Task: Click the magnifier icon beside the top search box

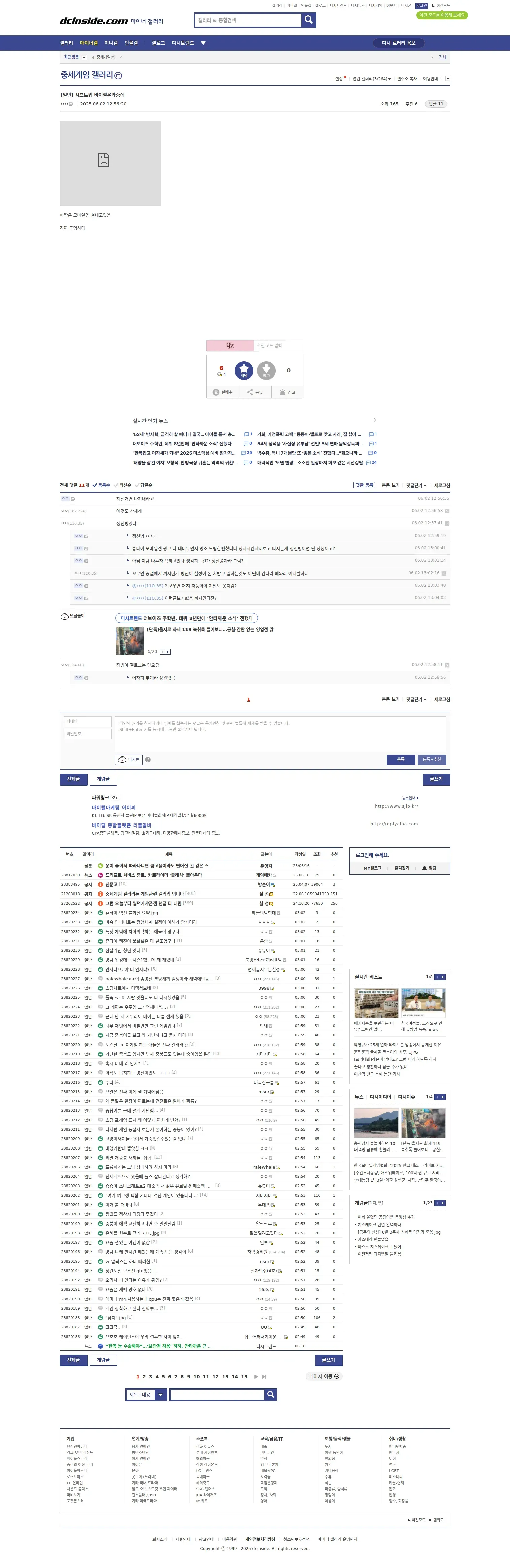Action: tap(309, 20)
